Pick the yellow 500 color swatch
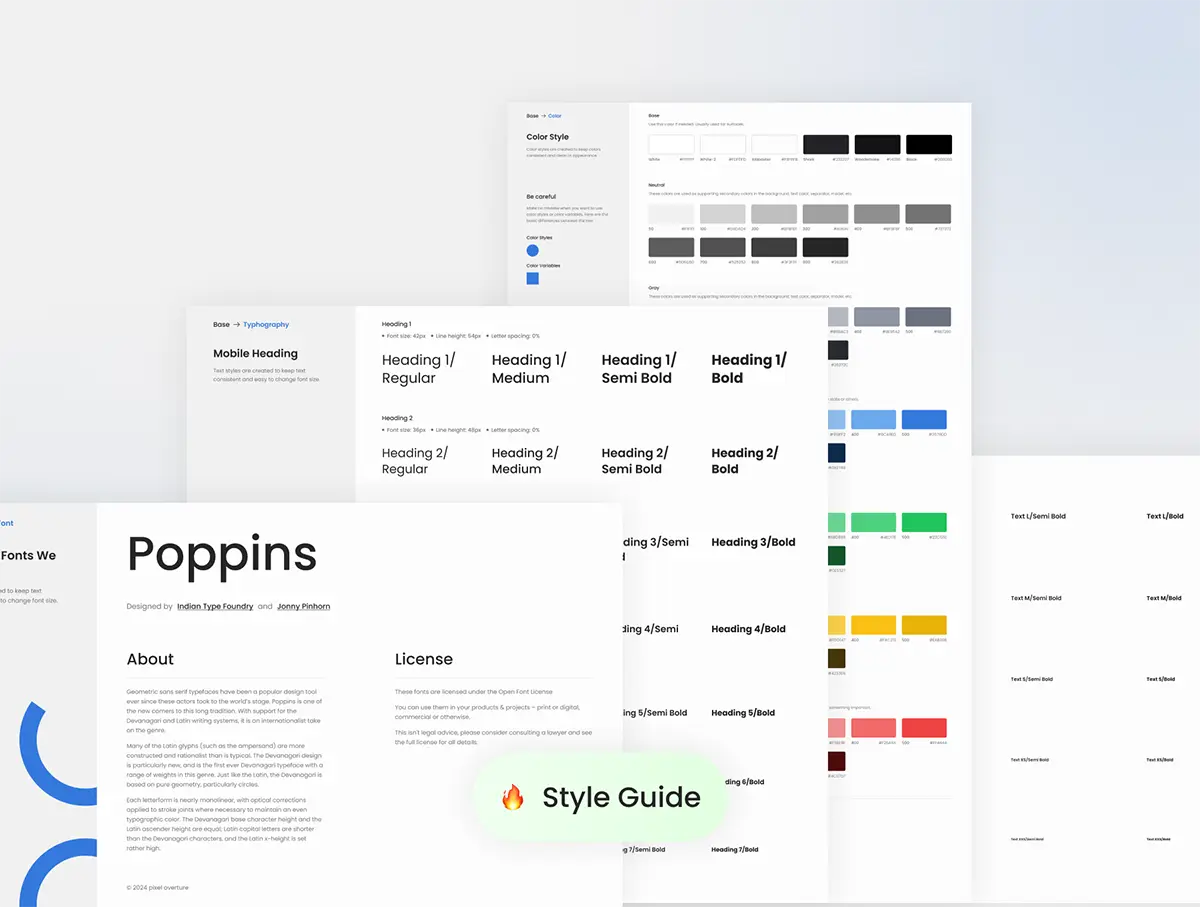 (924, 625)
